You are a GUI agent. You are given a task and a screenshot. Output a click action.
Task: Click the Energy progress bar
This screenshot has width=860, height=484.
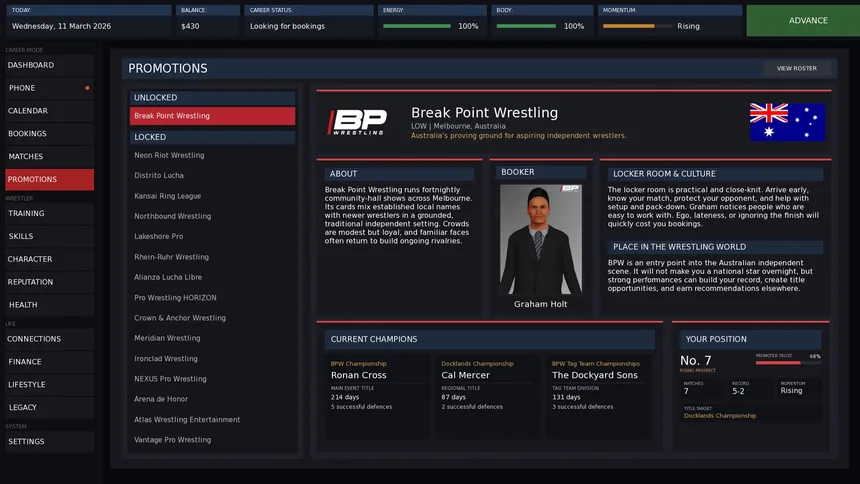(x=417, y=26)
